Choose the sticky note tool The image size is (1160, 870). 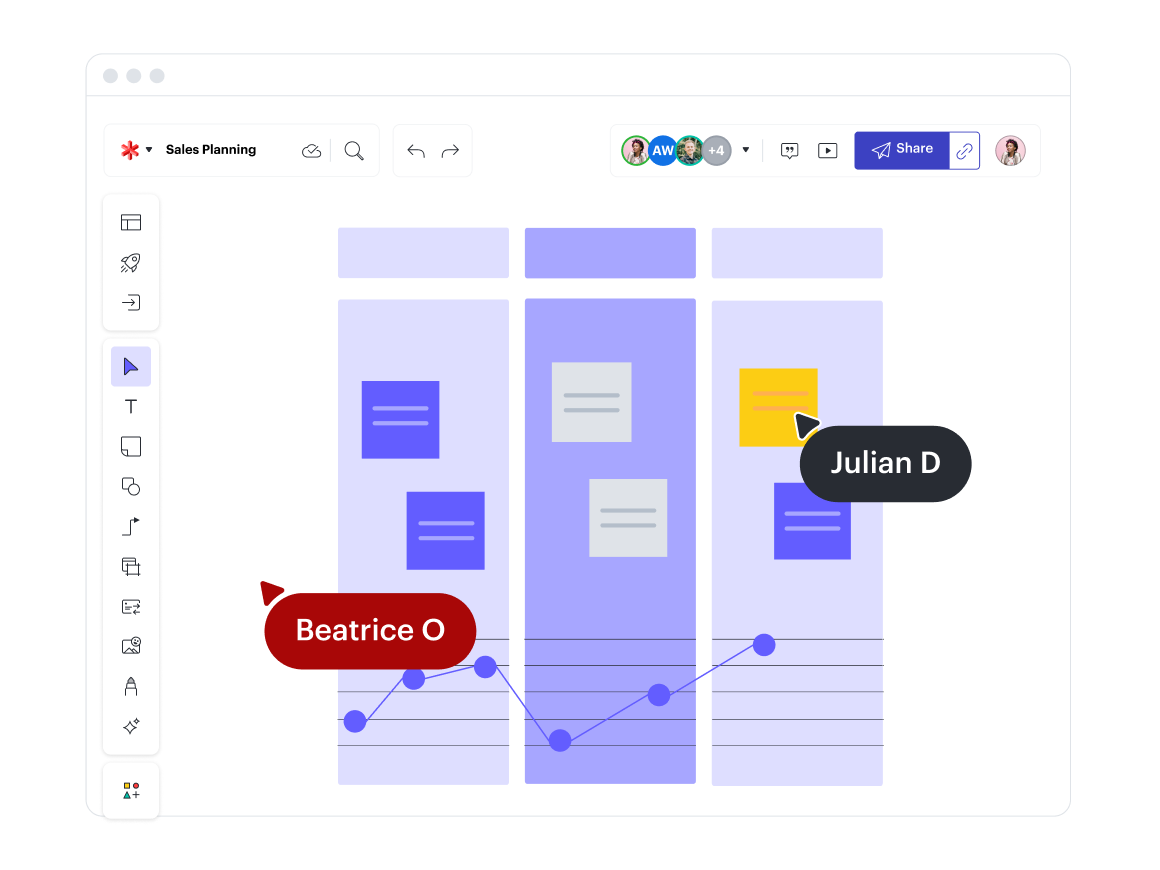click(x=131, y=446)
